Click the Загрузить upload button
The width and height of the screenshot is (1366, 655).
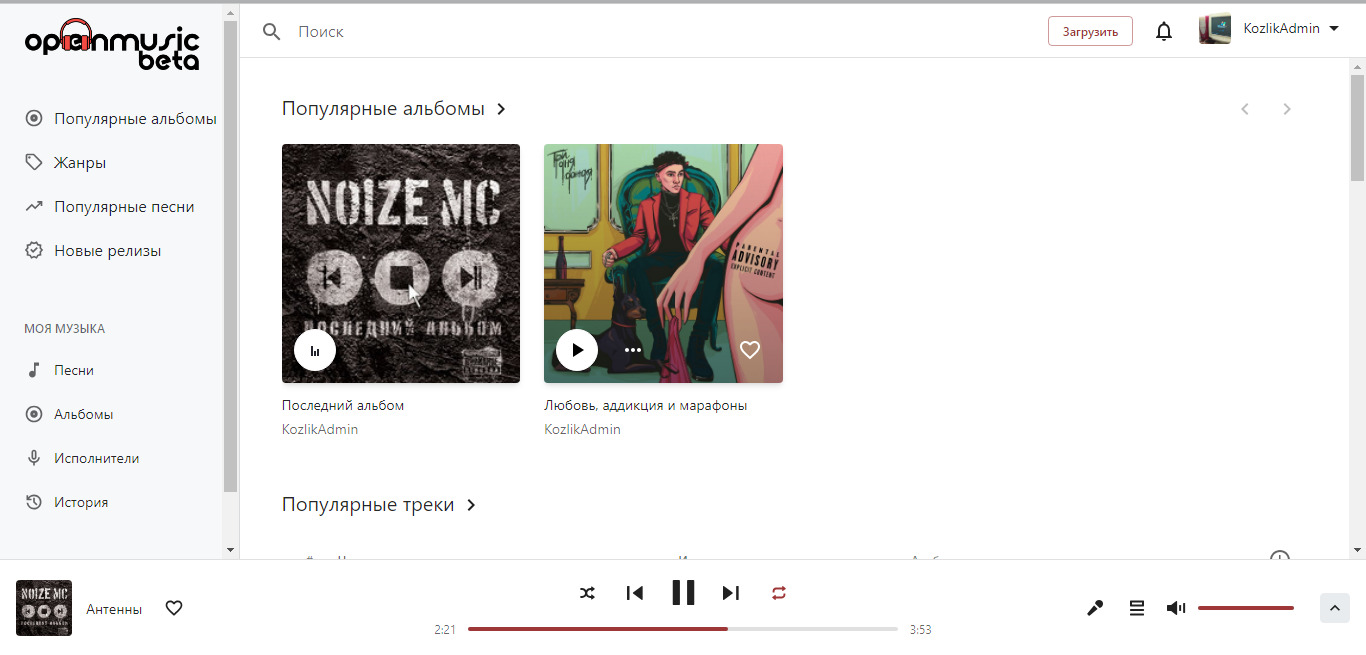coord(1090,31)
